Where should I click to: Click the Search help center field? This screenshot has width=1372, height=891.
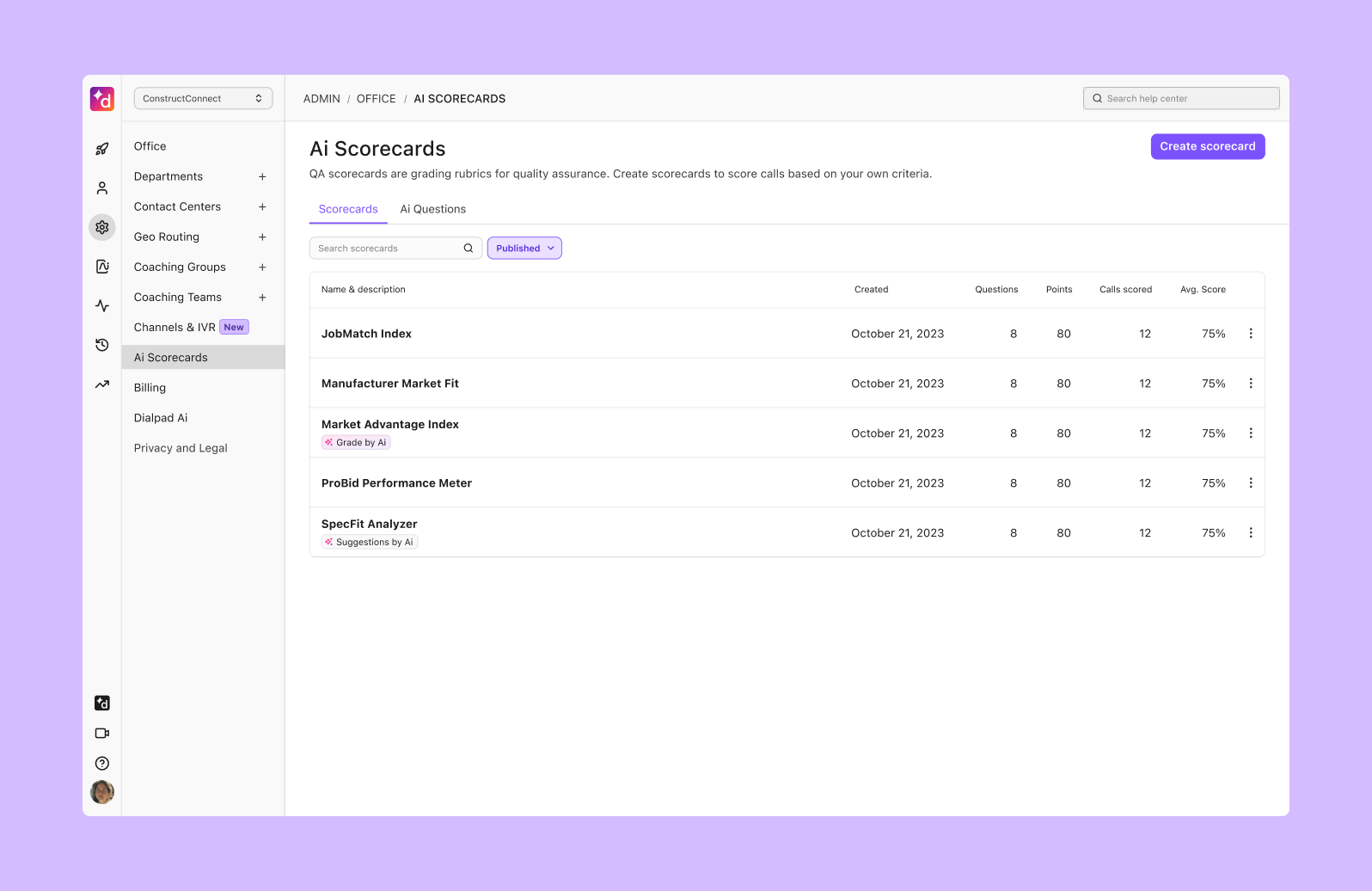point(1181,98)
